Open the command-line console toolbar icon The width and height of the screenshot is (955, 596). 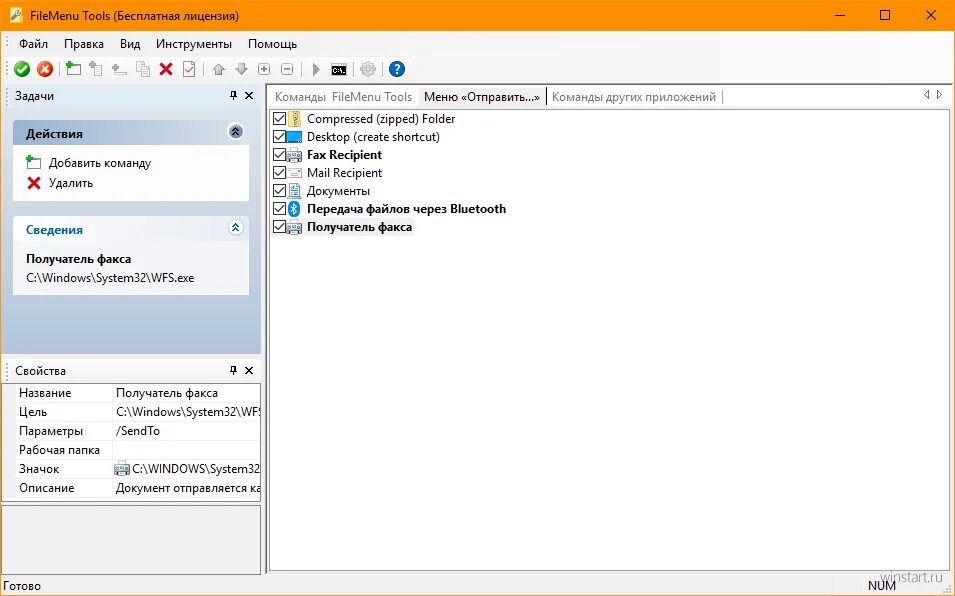coord(339,69)
